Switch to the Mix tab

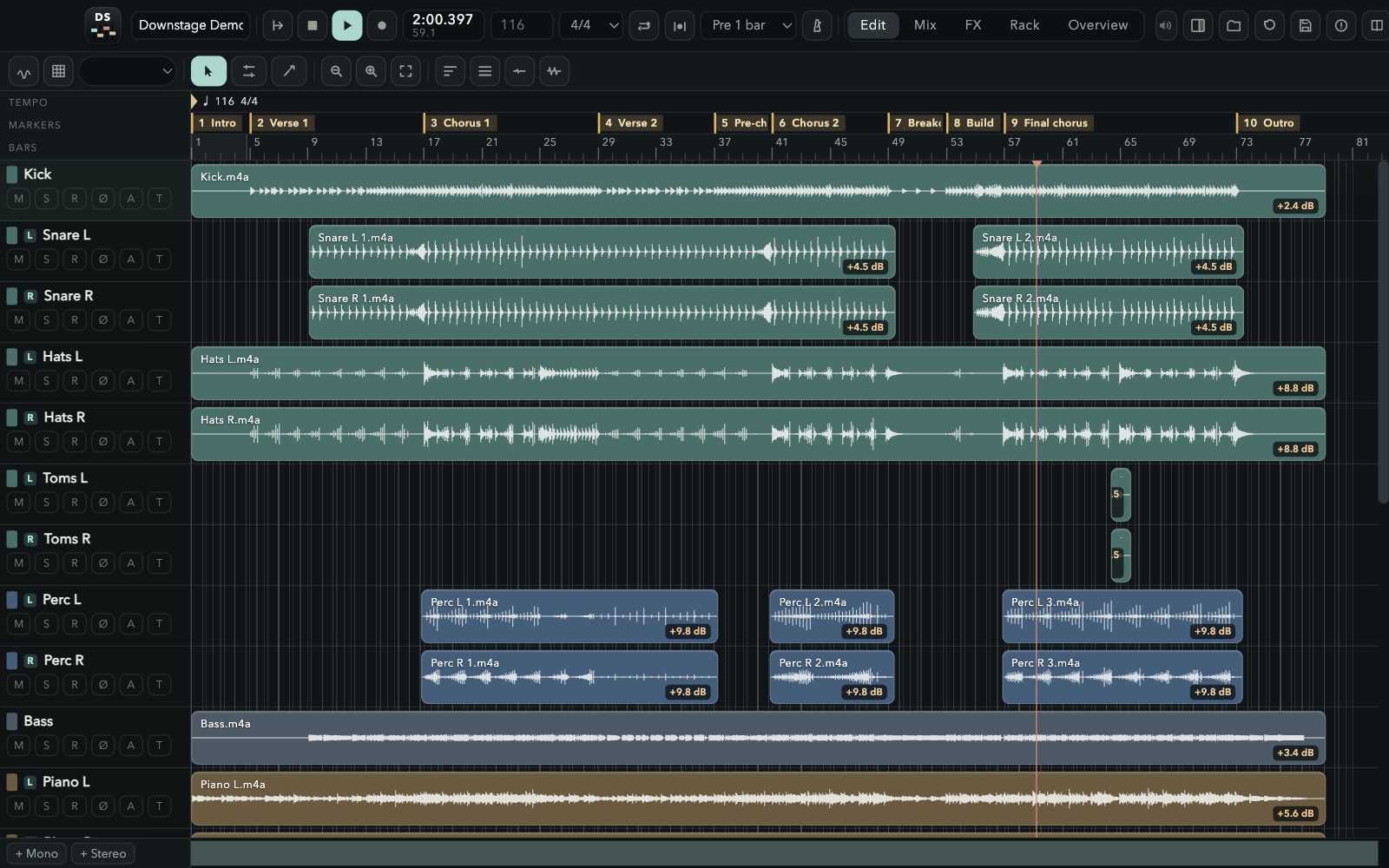[925, 25]
